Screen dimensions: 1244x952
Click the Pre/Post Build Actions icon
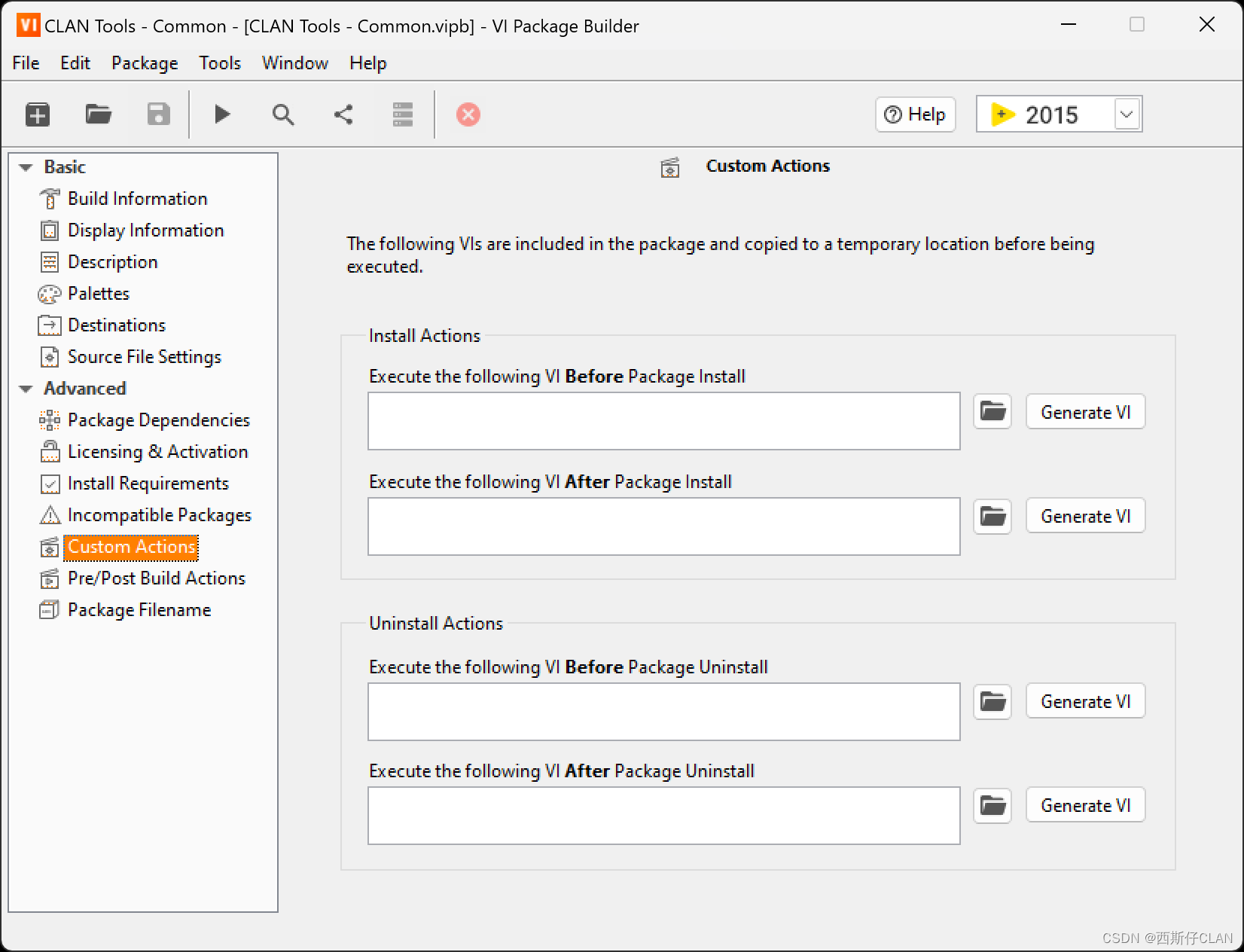click(50, 578)
